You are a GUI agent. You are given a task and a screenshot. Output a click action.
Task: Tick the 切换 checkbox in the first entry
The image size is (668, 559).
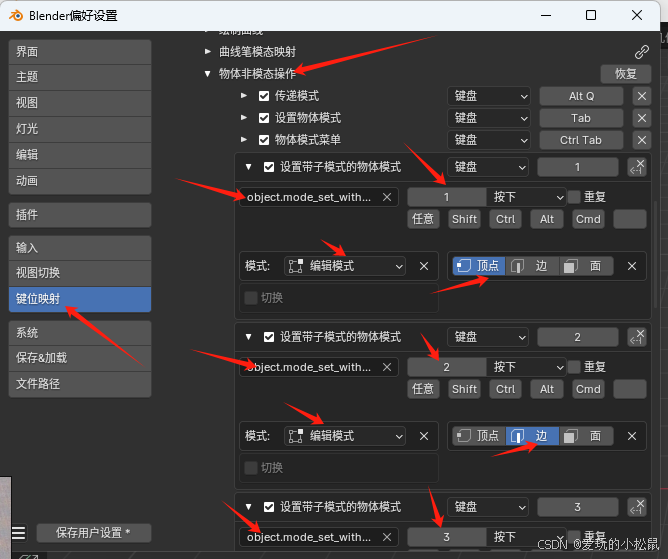(x=251, y=298)
